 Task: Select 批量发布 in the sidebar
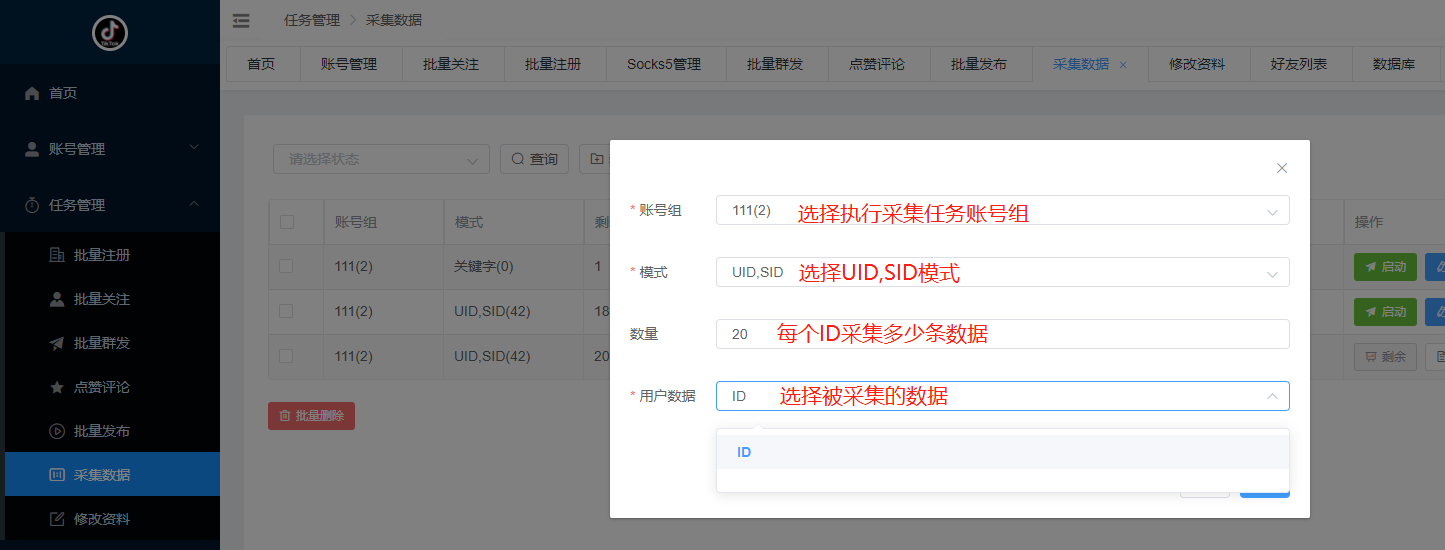[101, 431]
